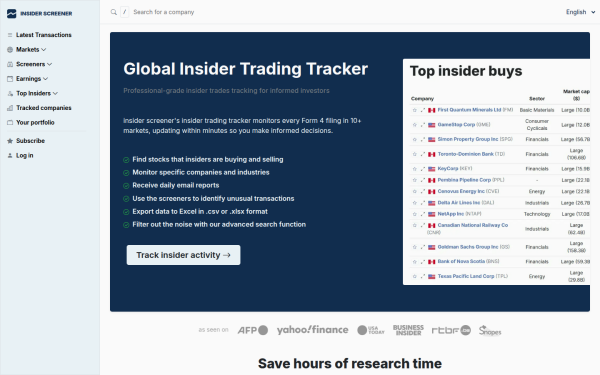Viewport: 600px width, 375px height.
Task: Focus the company search field
Action: [164, 12]
